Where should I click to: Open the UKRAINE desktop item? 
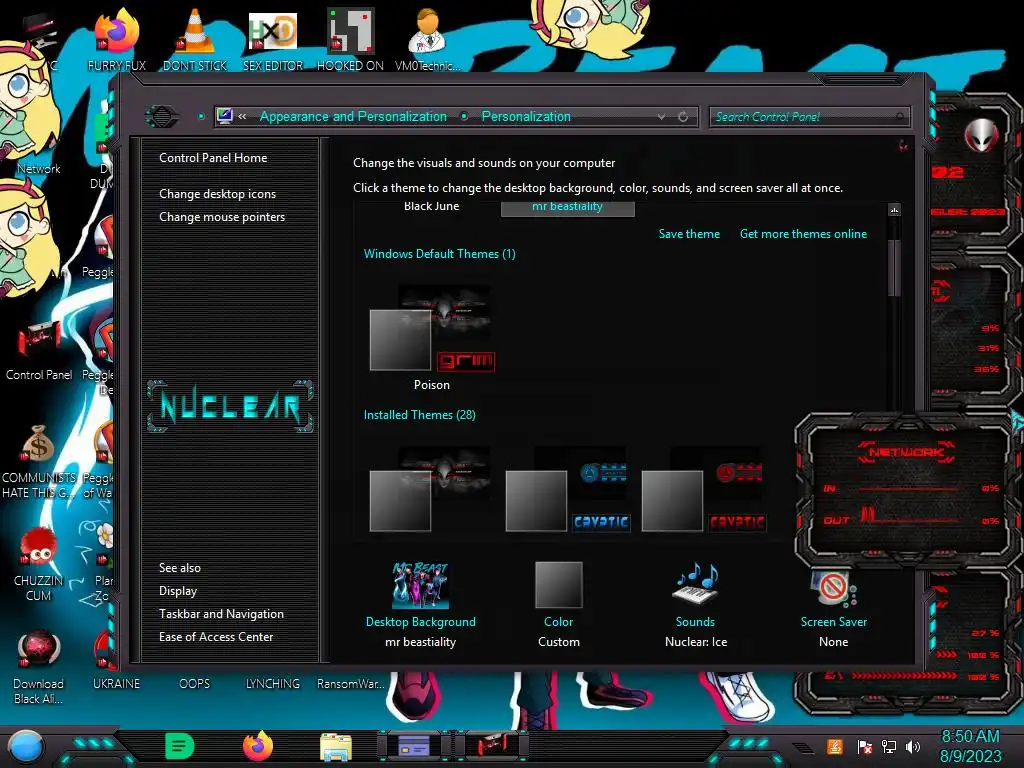pyautogui.click(x=116, y=684)
